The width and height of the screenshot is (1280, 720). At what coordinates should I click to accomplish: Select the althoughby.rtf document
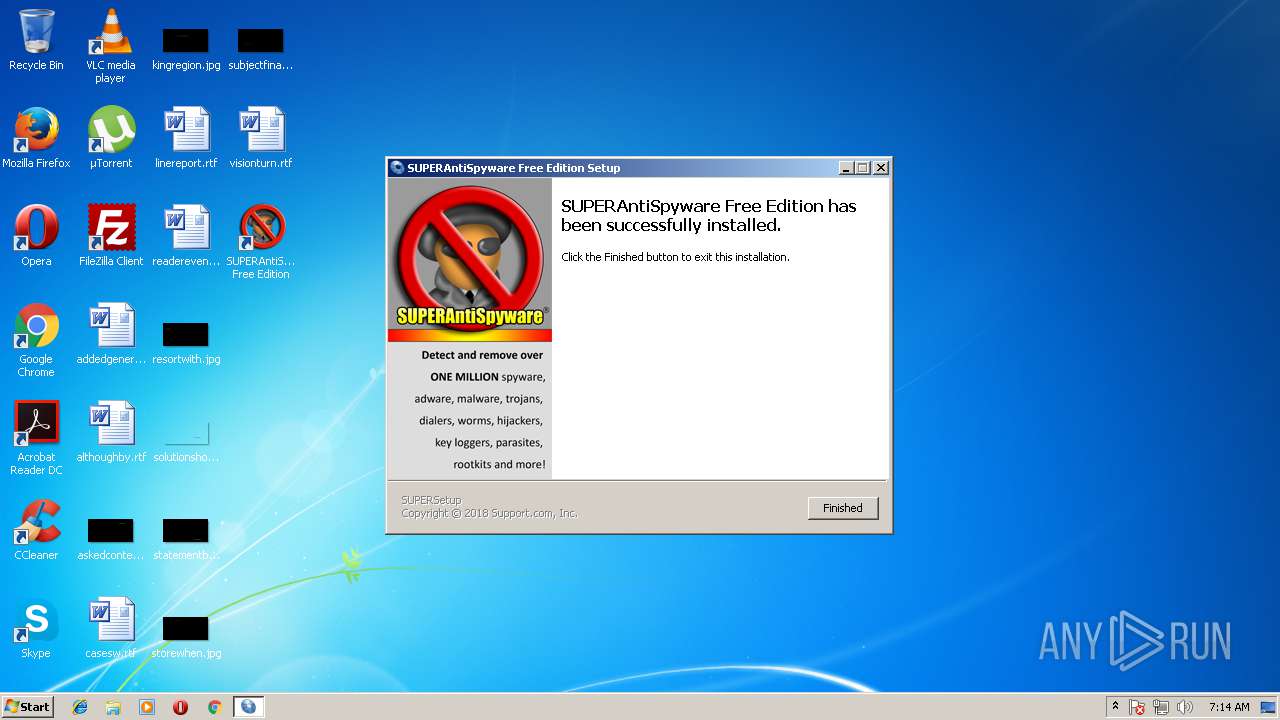pyautogui.click(x=111, y=432)
